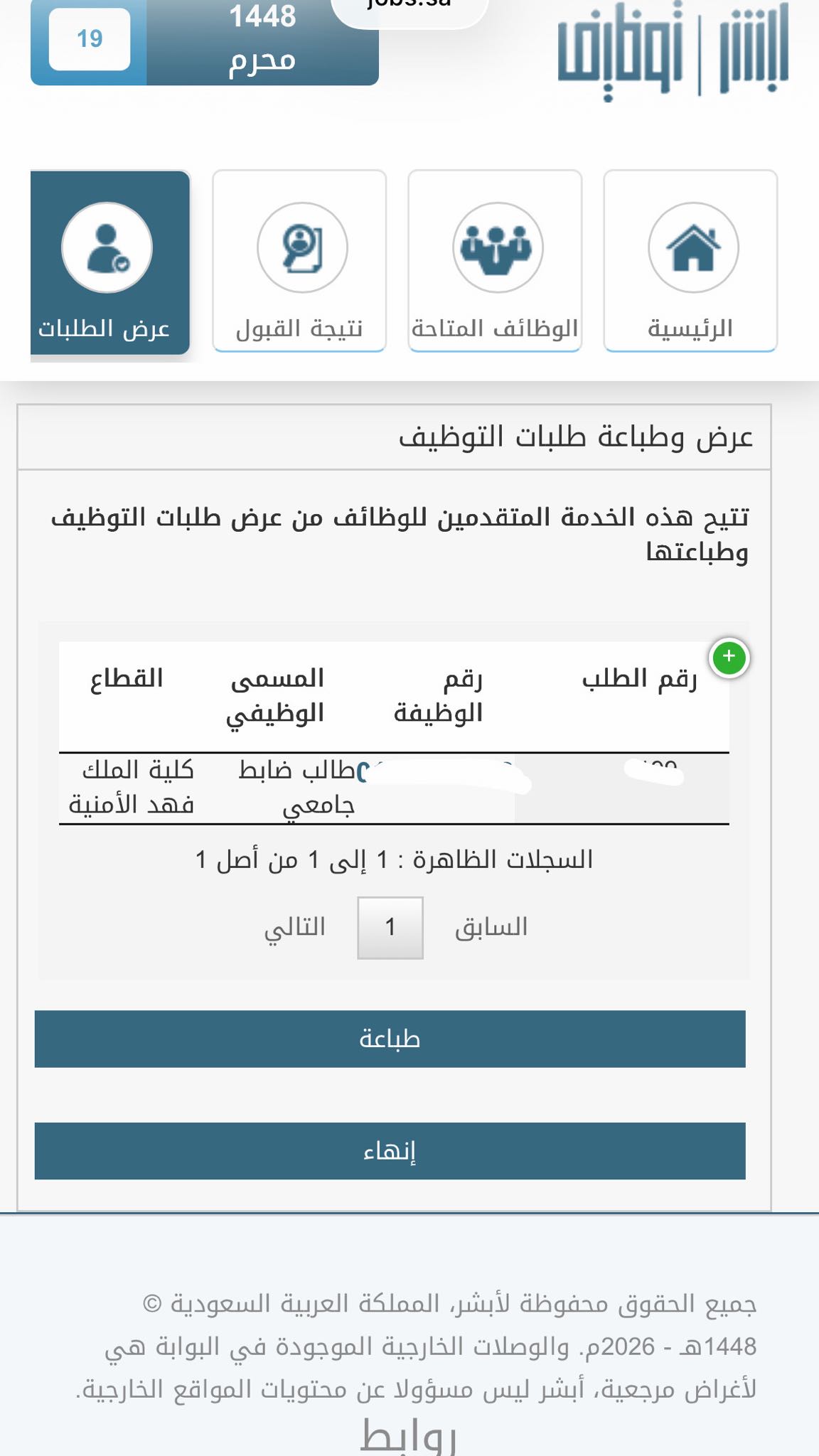The image size is (819, 1456).
Task: Click the طباعة print button
Action: coord(390,1039)
